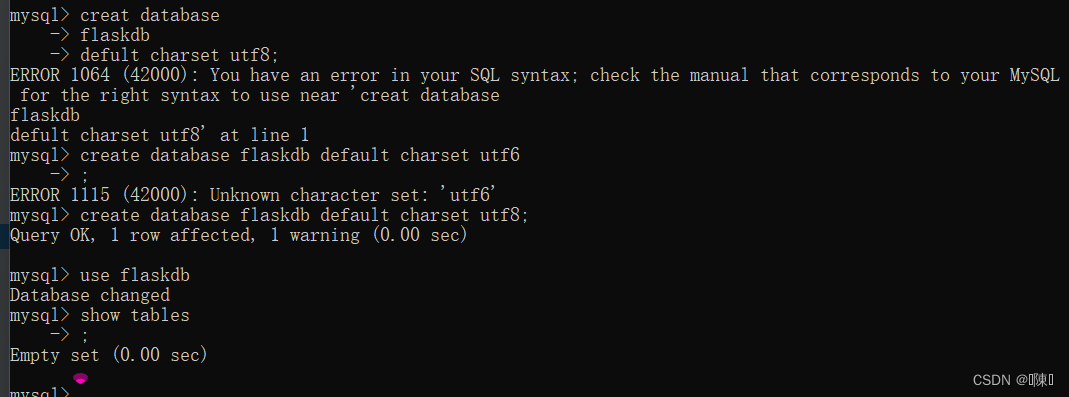Click the semicolon continuation line below show tables
Screen dimensions: 1069x397
tap(70, 335)
